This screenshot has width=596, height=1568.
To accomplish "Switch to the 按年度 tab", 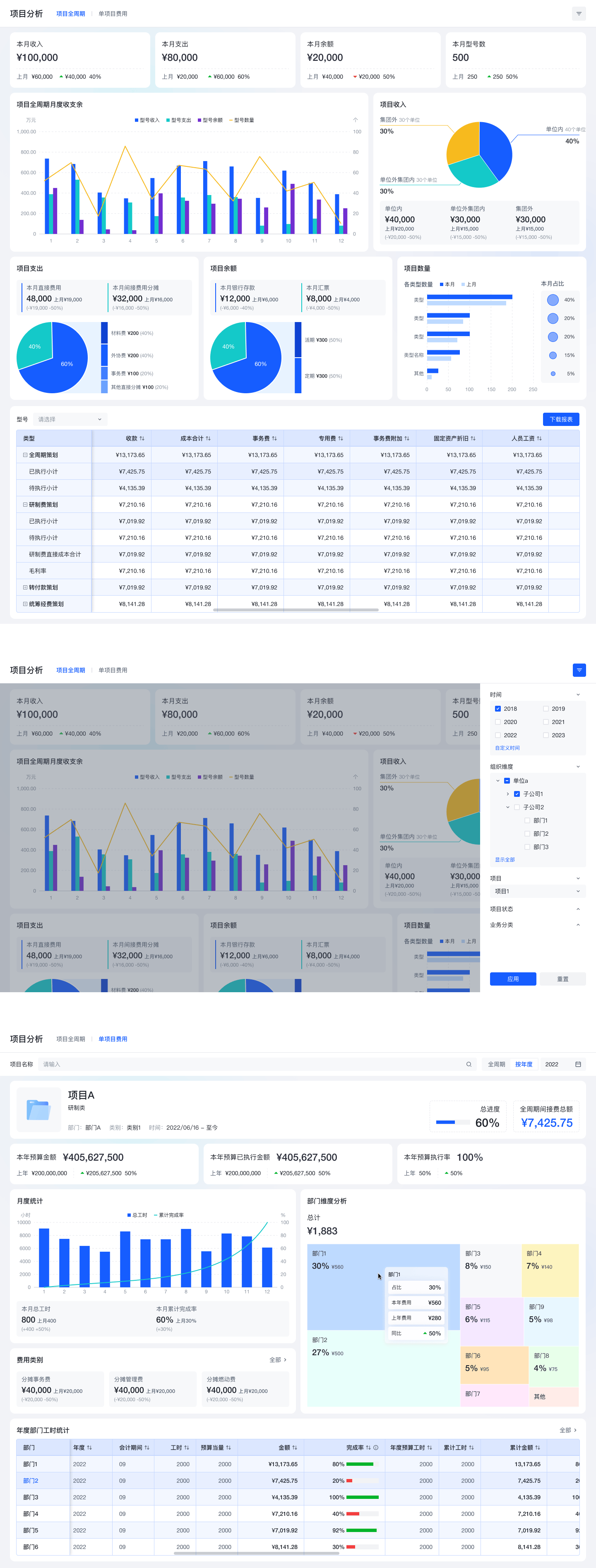I will coord(524,1065).
